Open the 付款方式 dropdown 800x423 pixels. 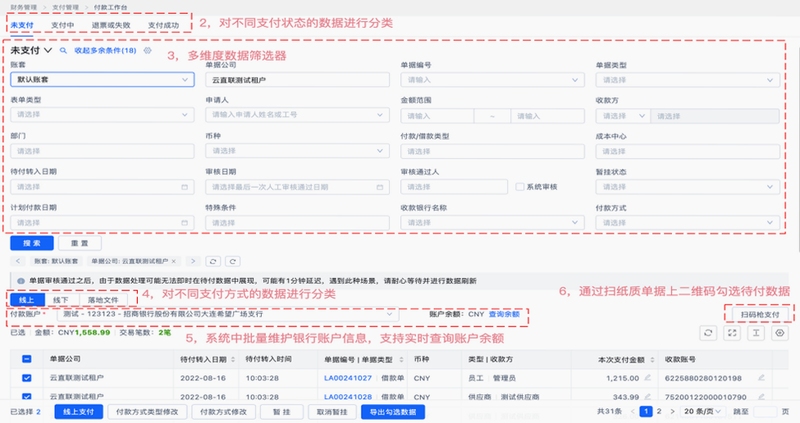[687, 223]
